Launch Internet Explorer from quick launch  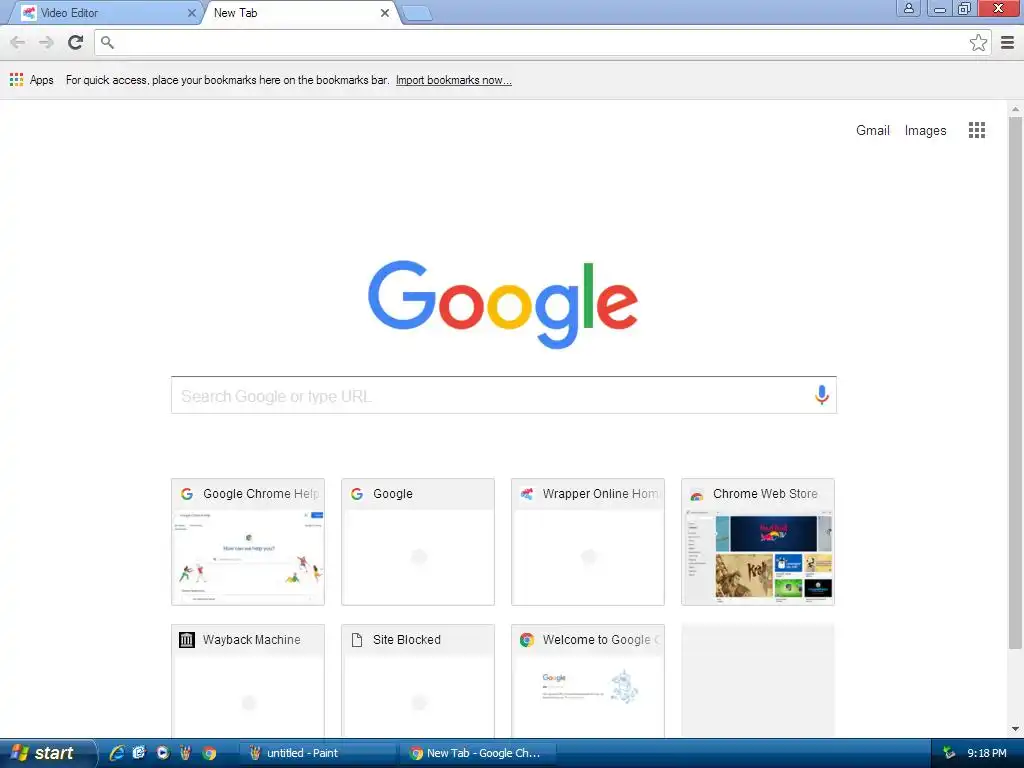click(116, 753)
